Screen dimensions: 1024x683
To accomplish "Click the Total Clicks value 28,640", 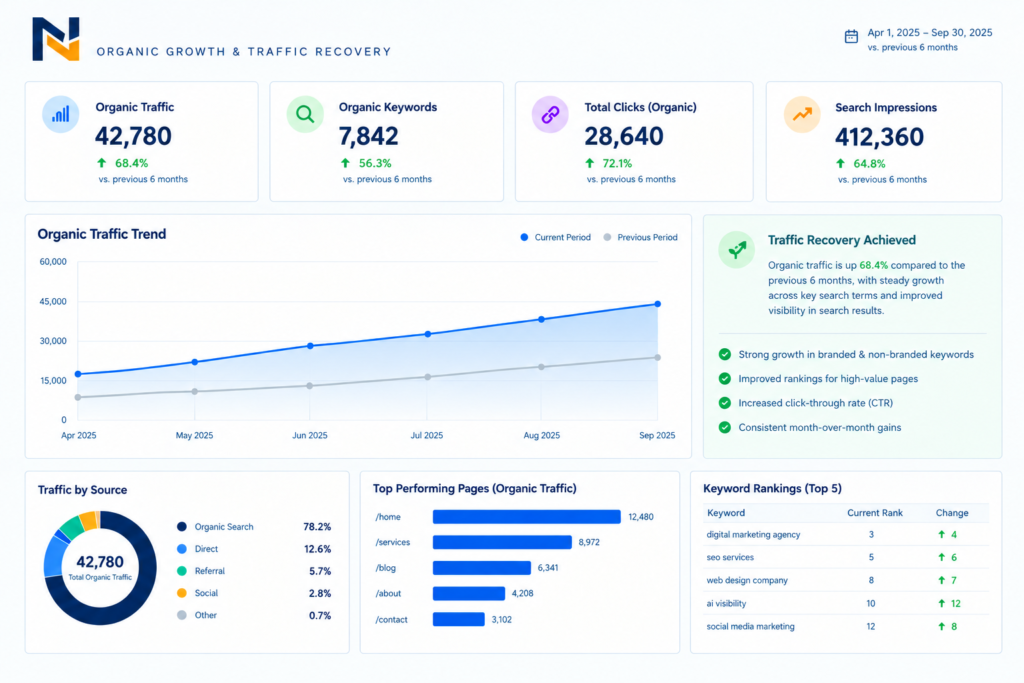I will (x=624, y=136).
